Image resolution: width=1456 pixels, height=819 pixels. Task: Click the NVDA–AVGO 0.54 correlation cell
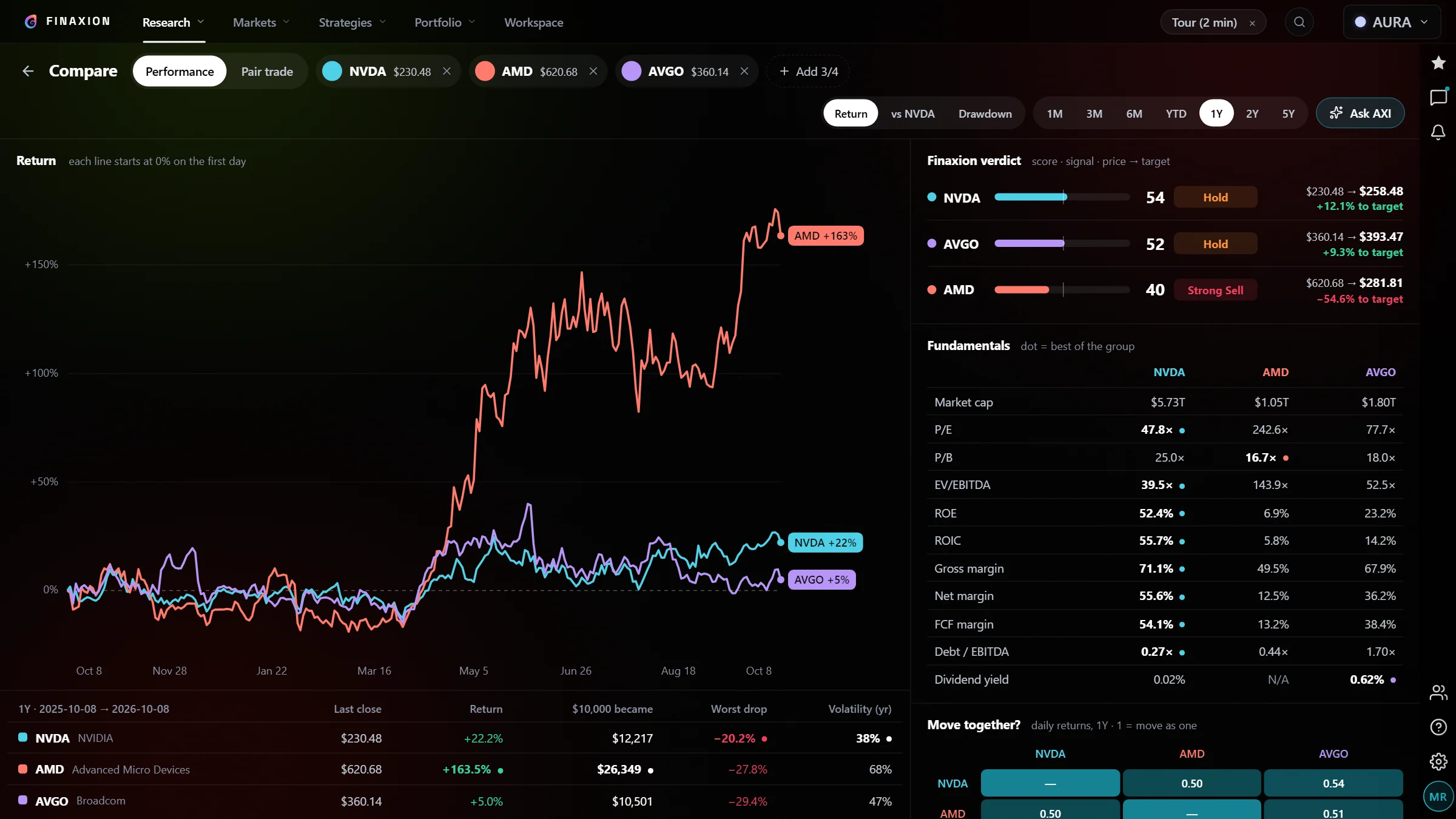pyautogui.click(x=1333, y=783)
